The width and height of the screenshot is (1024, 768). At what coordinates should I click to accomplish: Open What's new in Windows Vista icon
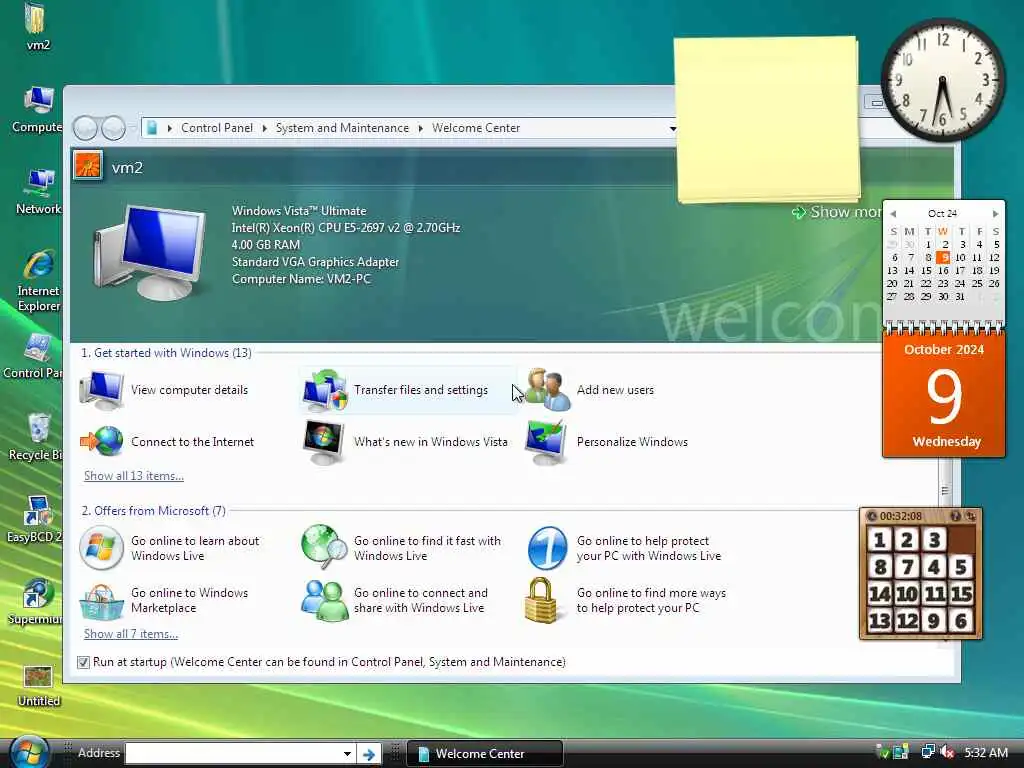(x=324, y=442)
